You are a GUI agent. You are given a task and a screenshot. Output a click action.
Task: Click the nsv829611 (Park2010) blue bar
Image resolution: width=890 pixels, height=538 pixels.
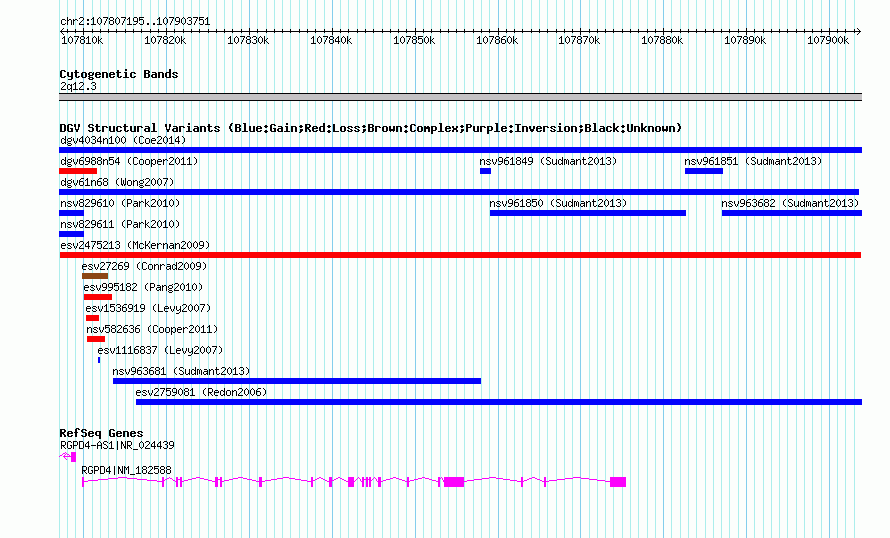[72, 234]
